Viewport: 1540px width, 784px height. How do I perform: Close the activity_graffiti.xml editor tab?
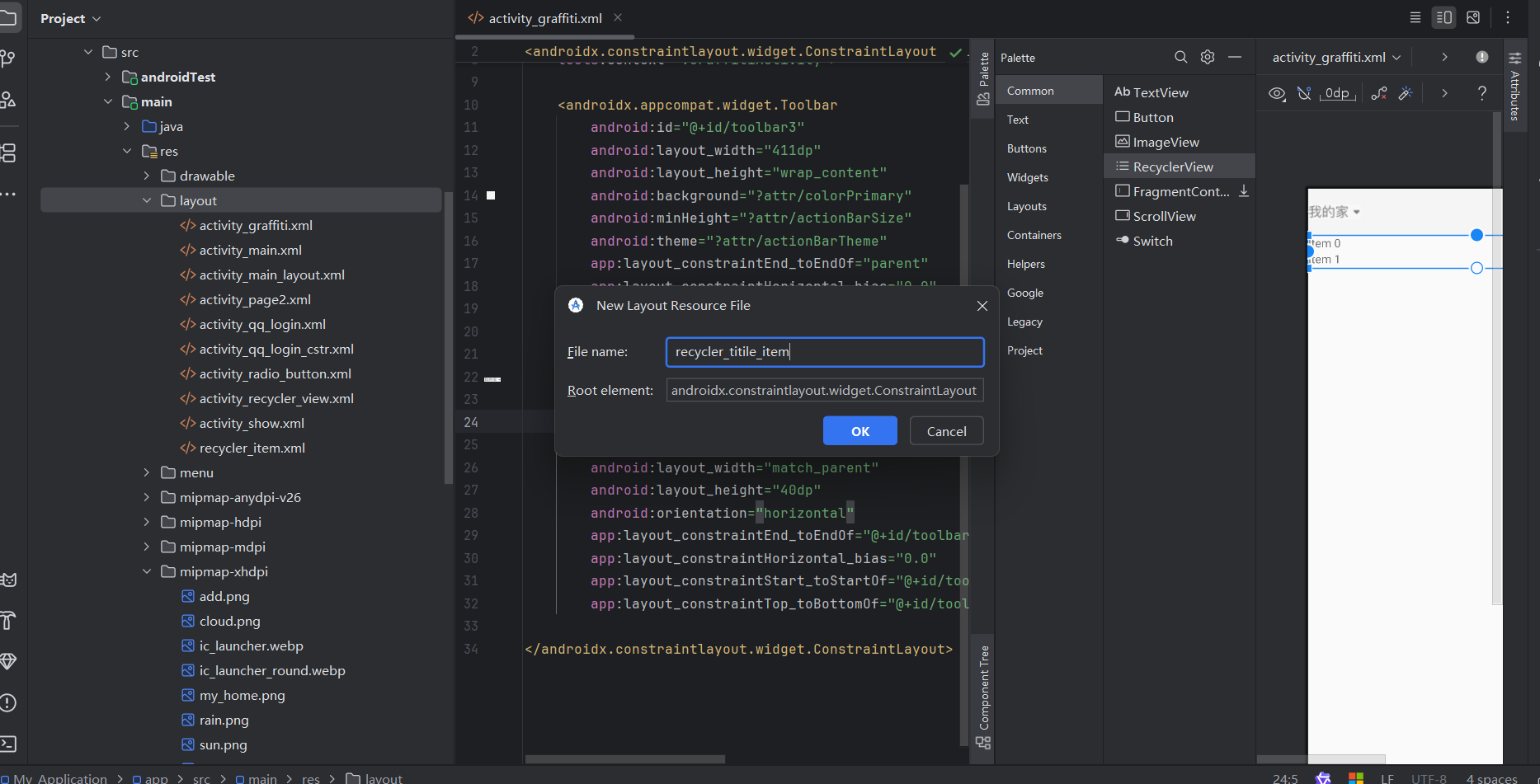pos(618,17)
